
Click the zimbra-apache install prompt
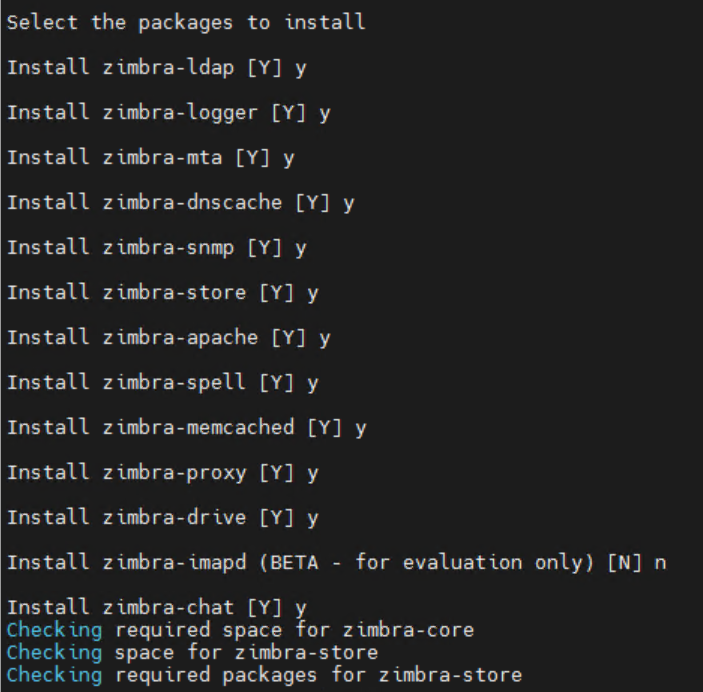pos(168,338)
